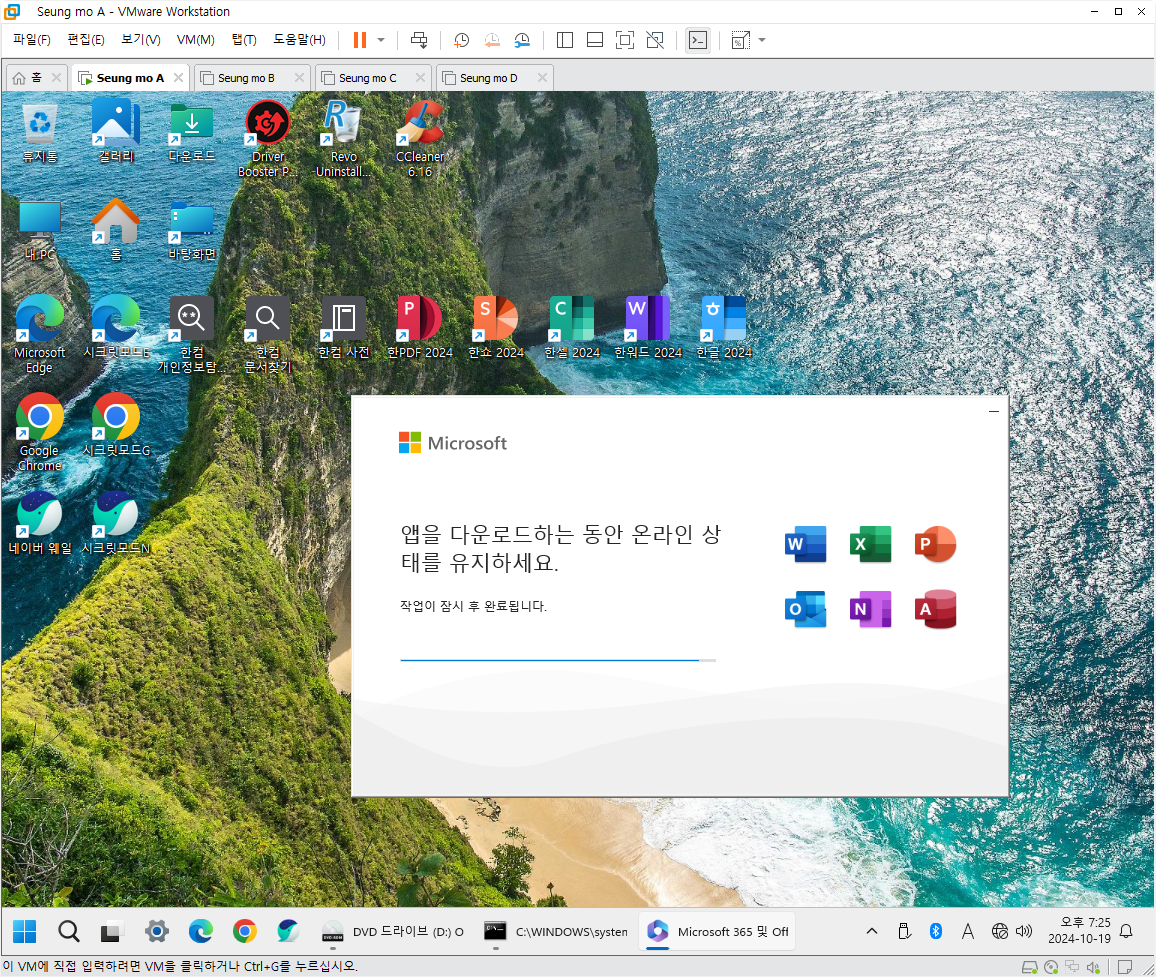This screenshot has height=977, width=1156.
Task: Open the 오후 7:25 clock
Action: [1079, 931]
